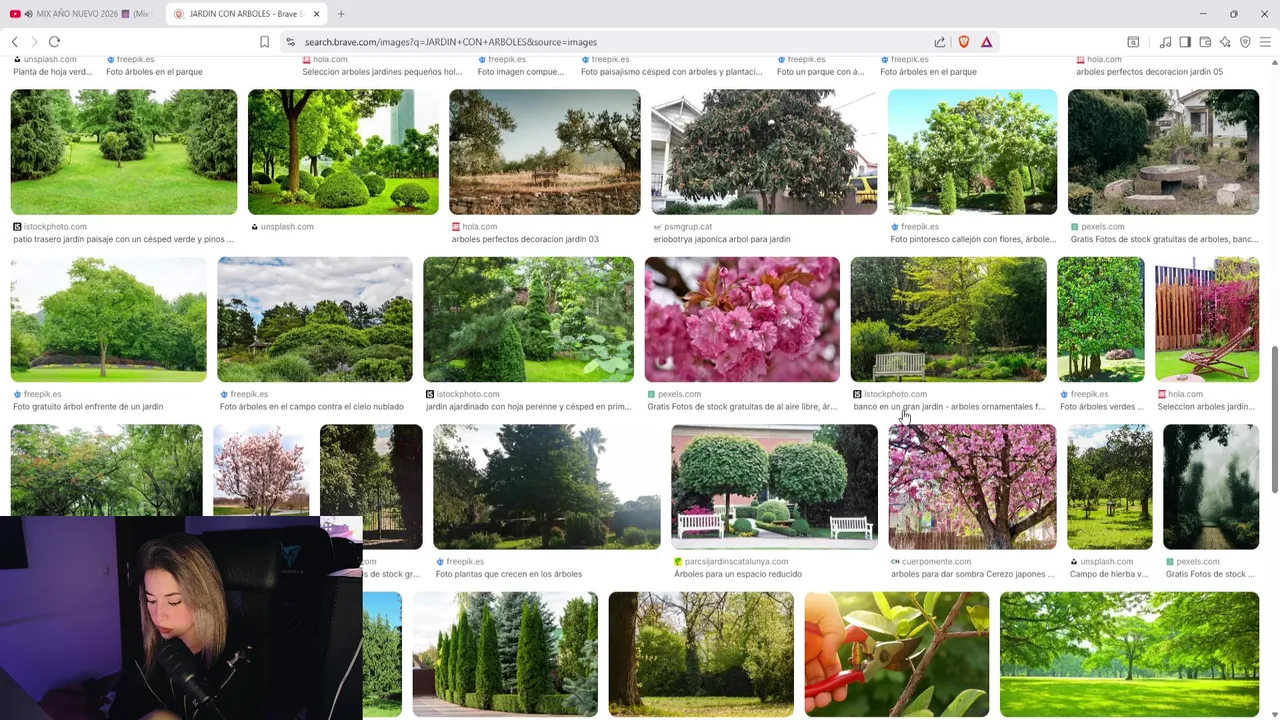
Task: Open the Brave hamburger main menu
Action: (1265, 42)
